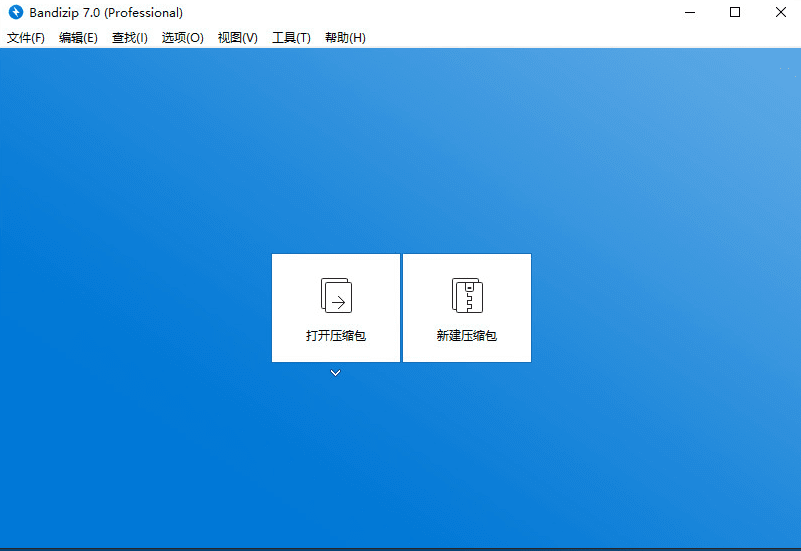Click the 打开压缩包 text label
Screen dimensions: 801x551
pos(336,336)
